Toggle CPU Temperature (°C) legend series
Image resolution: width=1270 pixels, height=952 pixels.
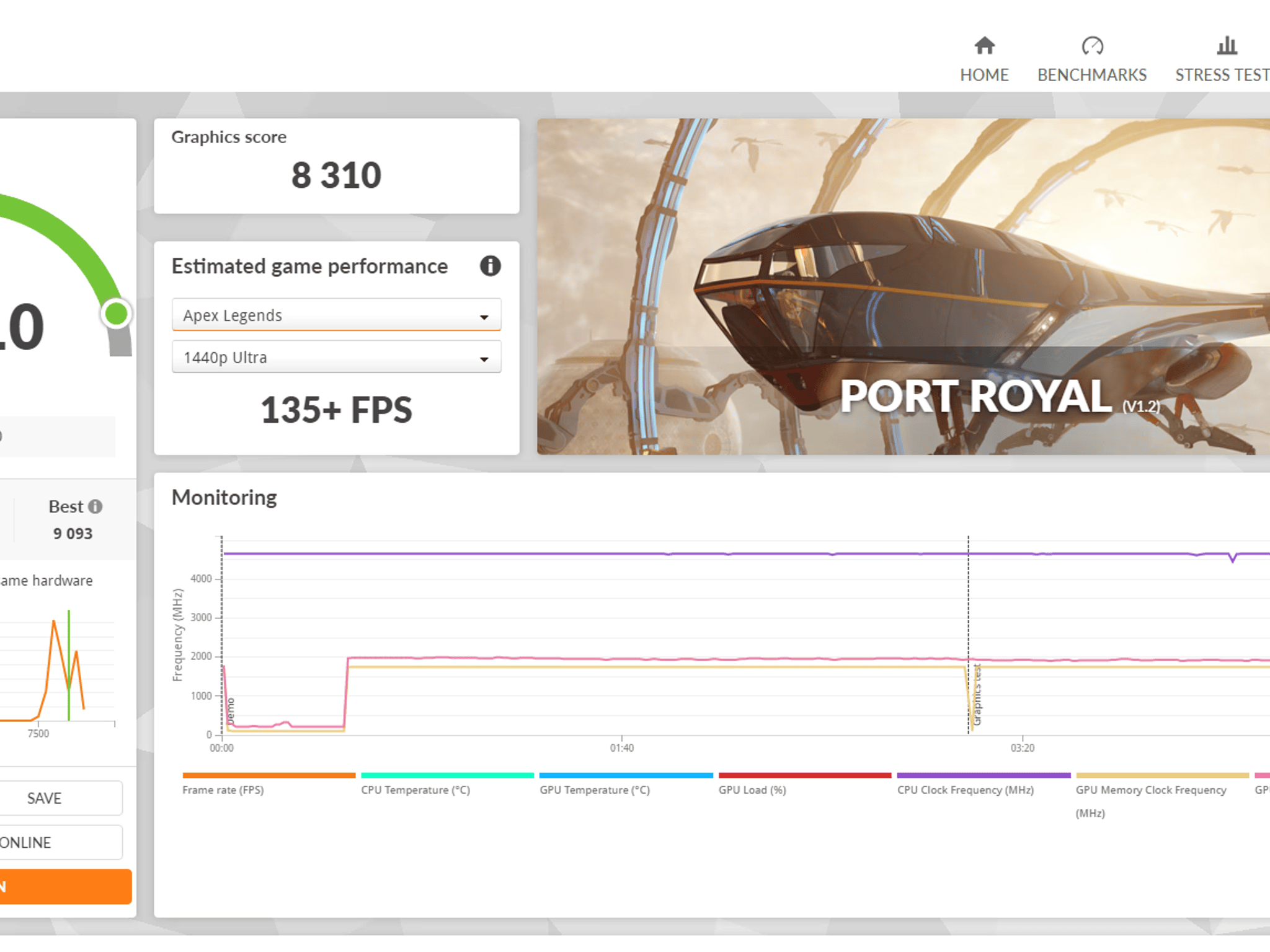pos(447,784)
